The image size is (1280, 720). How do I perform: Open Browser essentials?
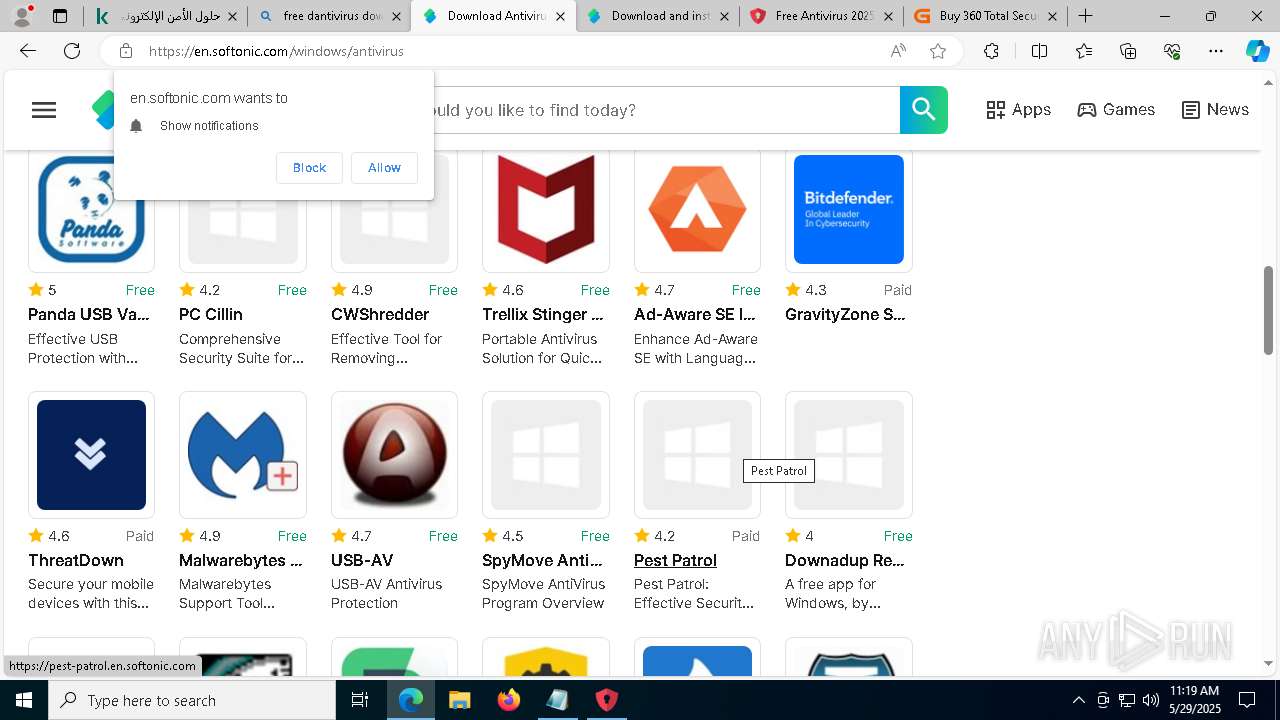pyautogui.click(x=1172, y=51)
